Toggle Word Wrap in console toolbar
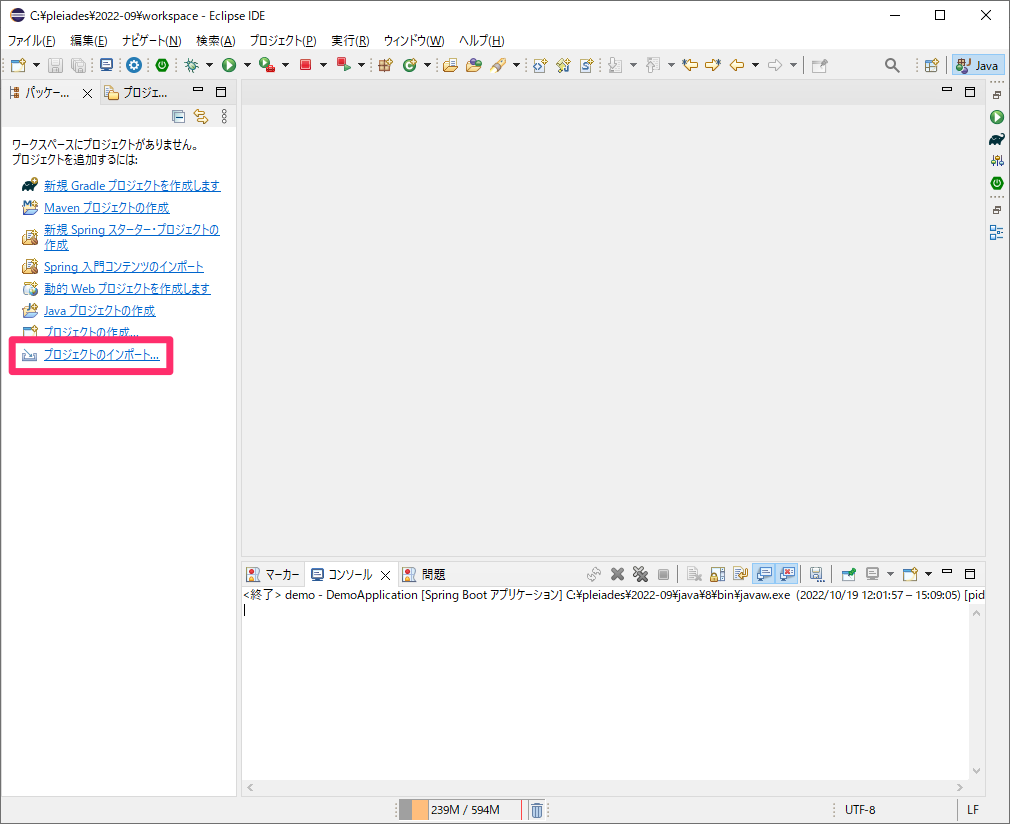This screenshot has height=824, width=1010. click(x=741, y=573)
